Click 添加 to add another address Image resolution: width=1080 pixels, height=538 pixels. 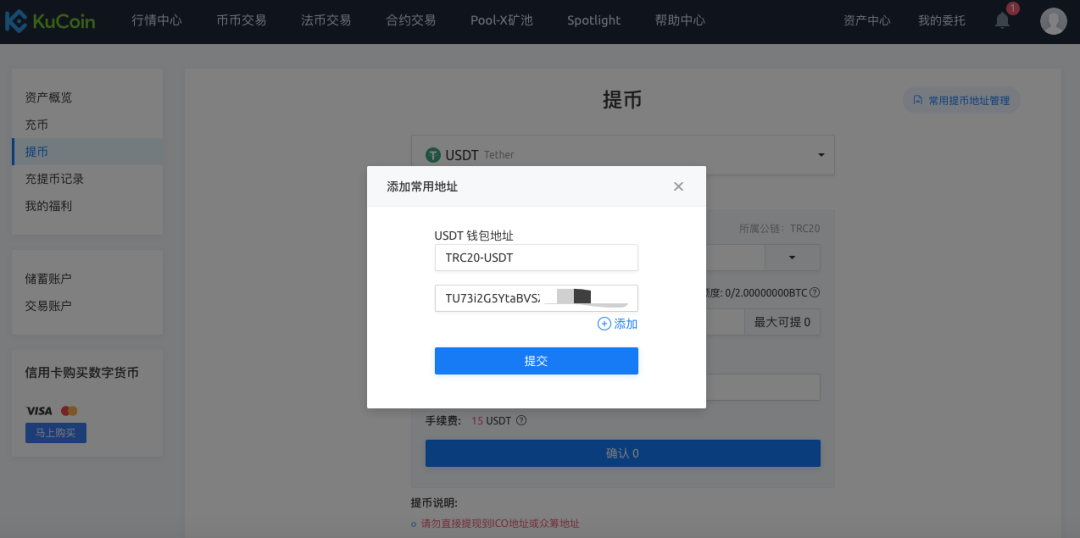(x=625, y=324)
